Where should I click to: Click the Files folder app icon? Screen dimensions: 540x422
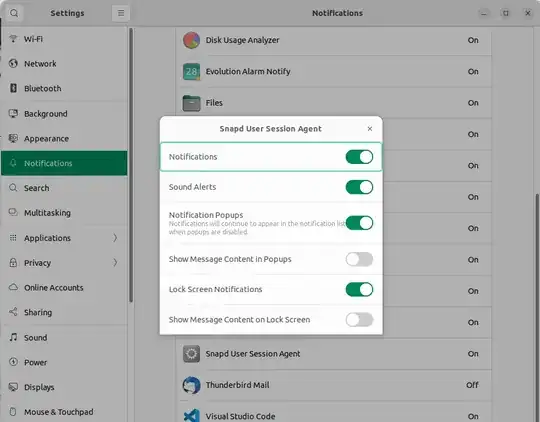(x=191, y=103)
